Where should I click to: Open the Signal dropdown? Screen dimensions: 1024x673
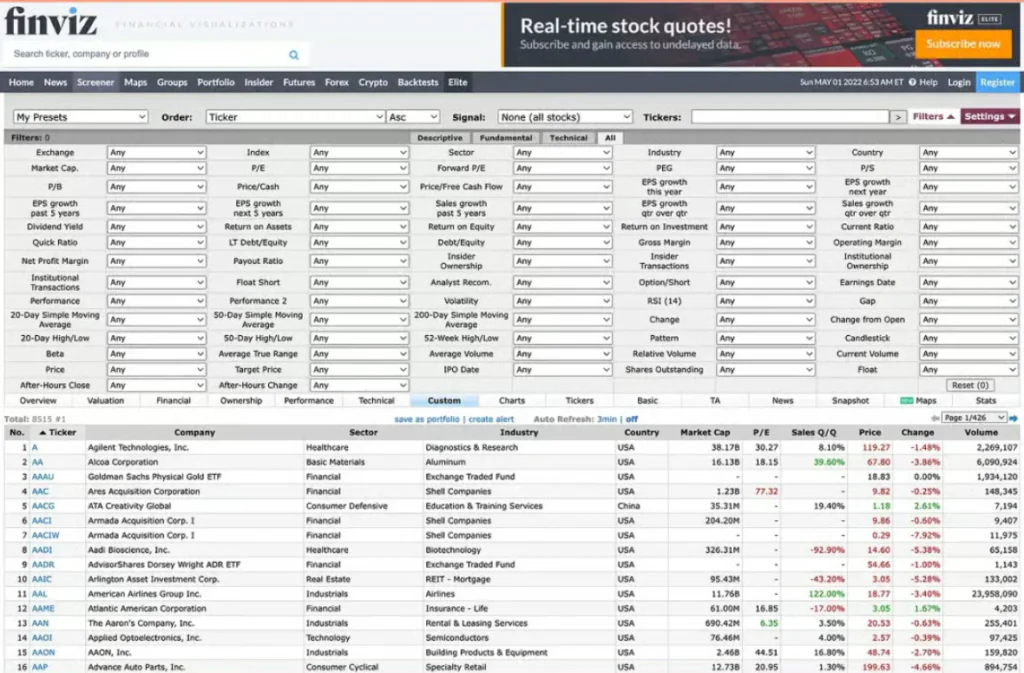565,117
